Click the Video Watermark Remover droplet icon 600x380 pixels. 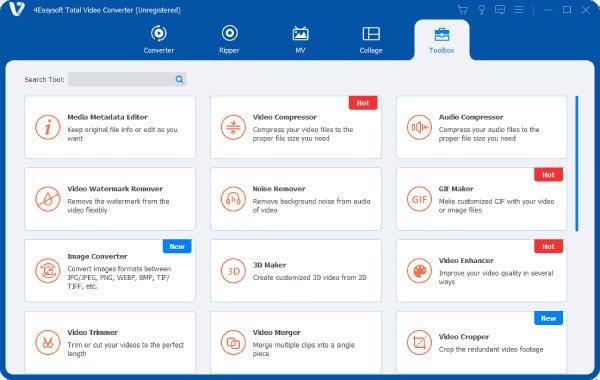pos(48,199)
